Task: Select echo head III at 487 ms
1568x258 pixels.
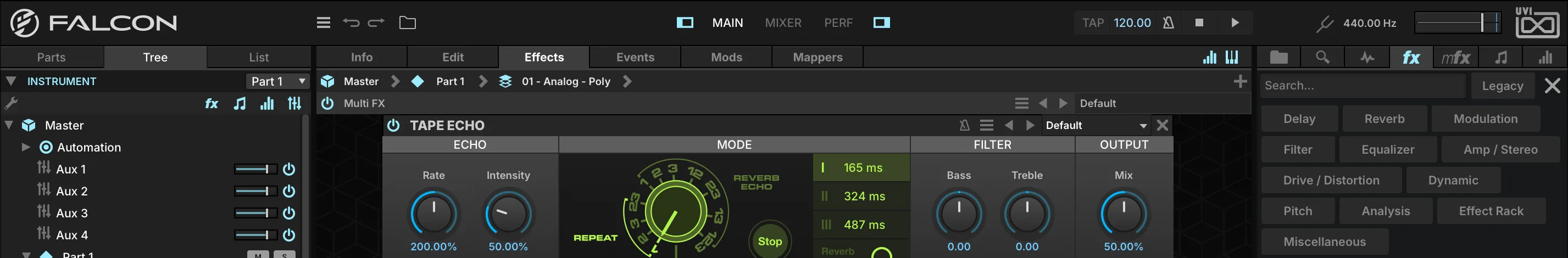Action: pos(861,225)
